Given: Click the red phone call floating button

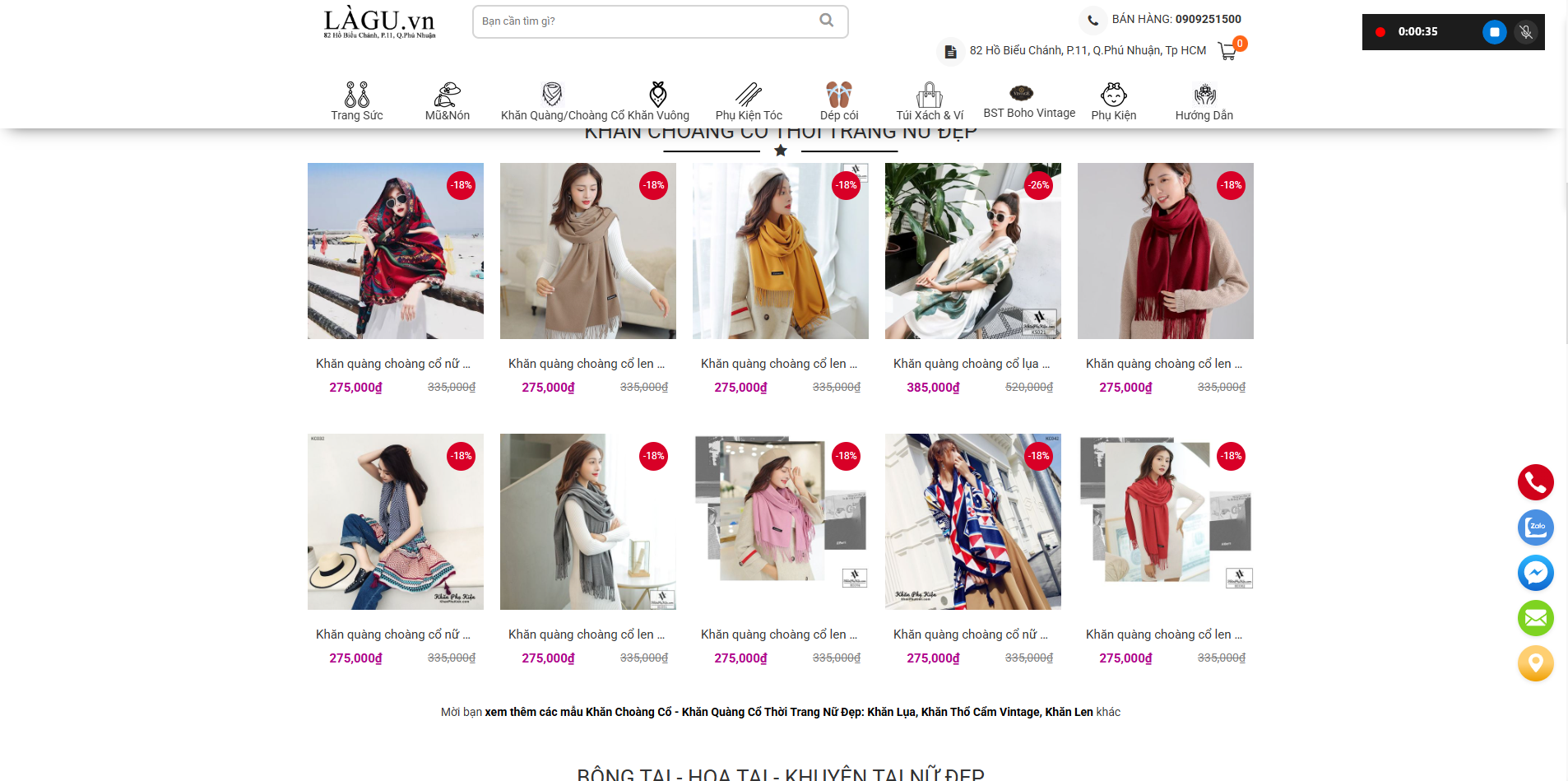Looking at the screenshot, I should (x=1536, y=482).
